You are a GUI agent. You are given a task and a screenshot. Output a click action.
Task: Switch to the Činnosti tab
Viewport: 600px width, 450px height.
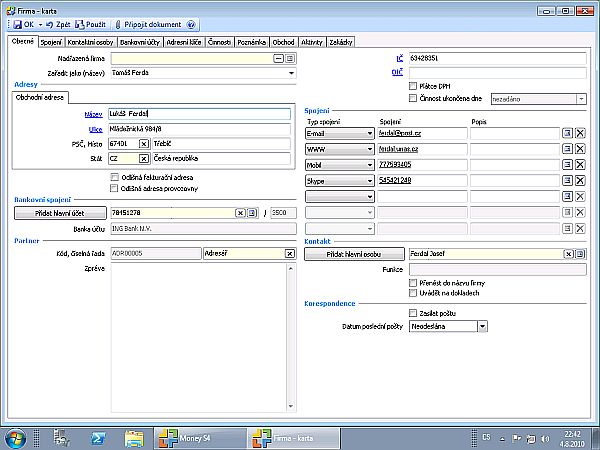(x=219, y=42)
